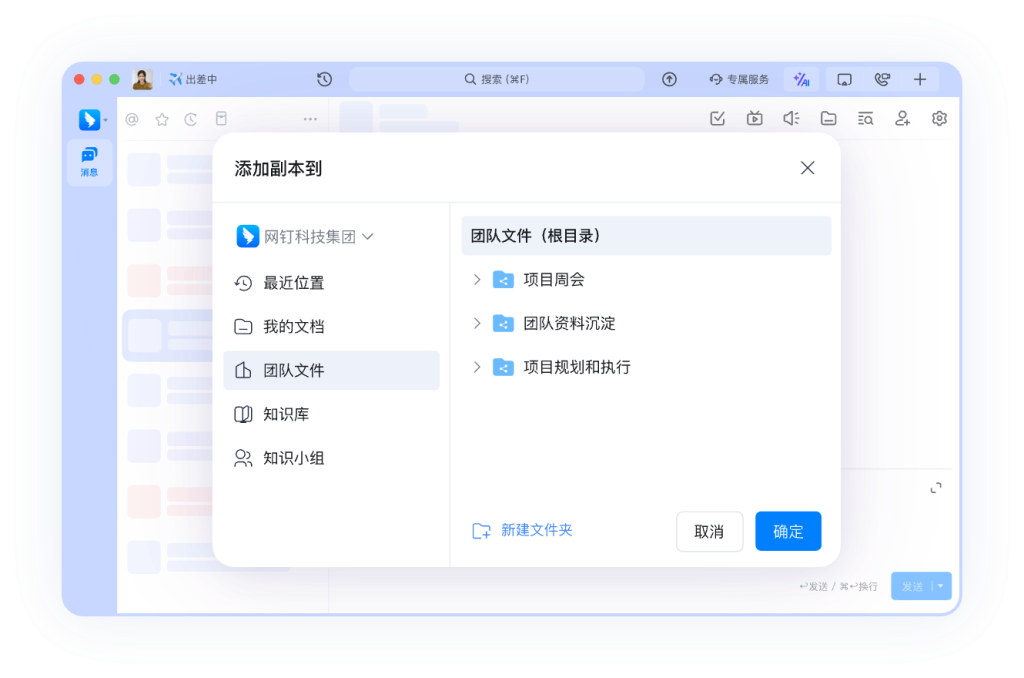The height and width of the screenshot is (678, 1024).
Task: Click the video/live streaming icon
Action: tap(754, 118)
